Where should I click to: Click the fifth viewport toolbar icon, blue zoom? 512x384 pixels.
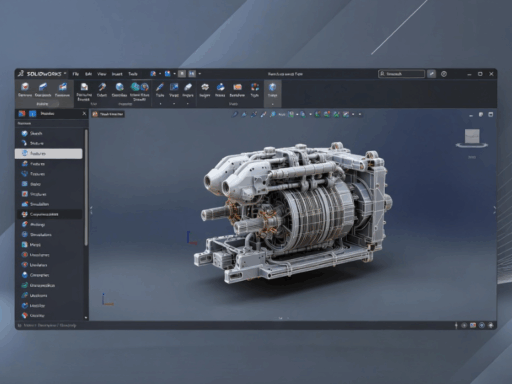273,114
